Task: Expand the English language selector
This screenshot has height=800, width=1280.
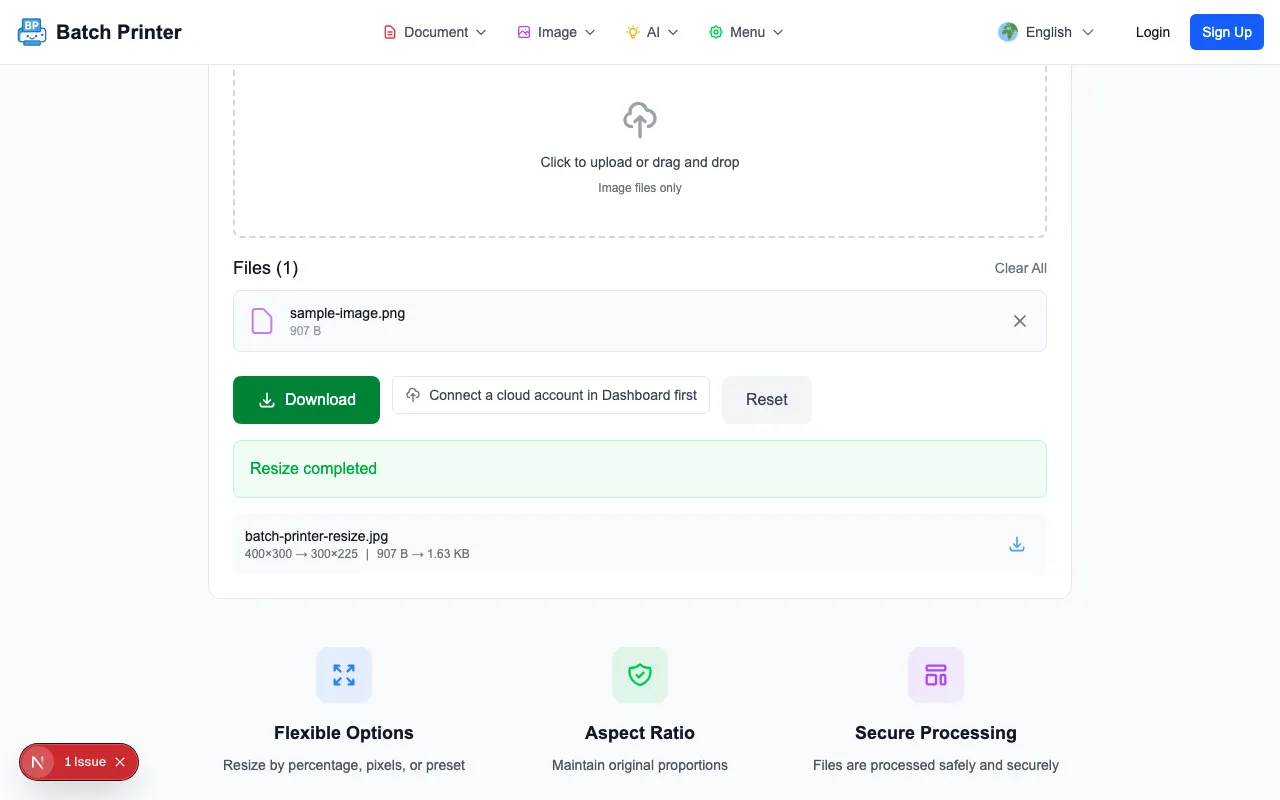Action: 1046,32
